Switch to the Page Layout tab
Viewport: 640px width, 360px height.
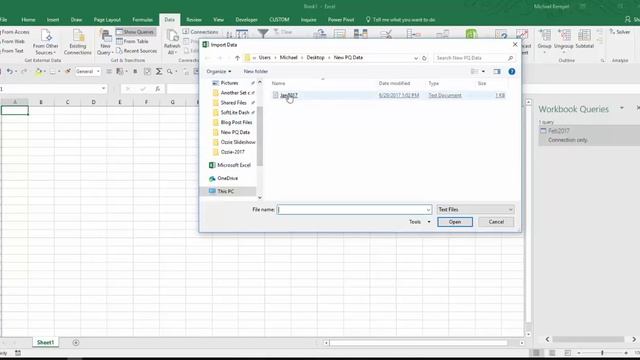click(107, 20)
